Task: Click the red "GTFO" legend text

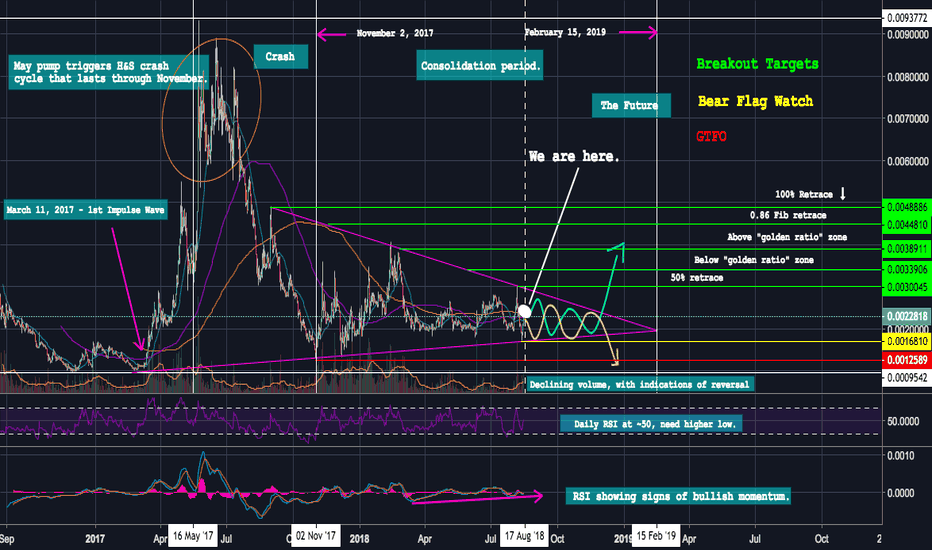Action: [x=711, y=136]
